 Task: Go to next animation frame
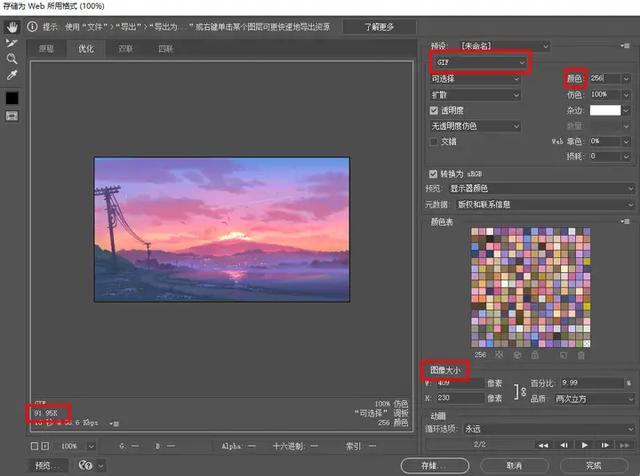point(605,445)
